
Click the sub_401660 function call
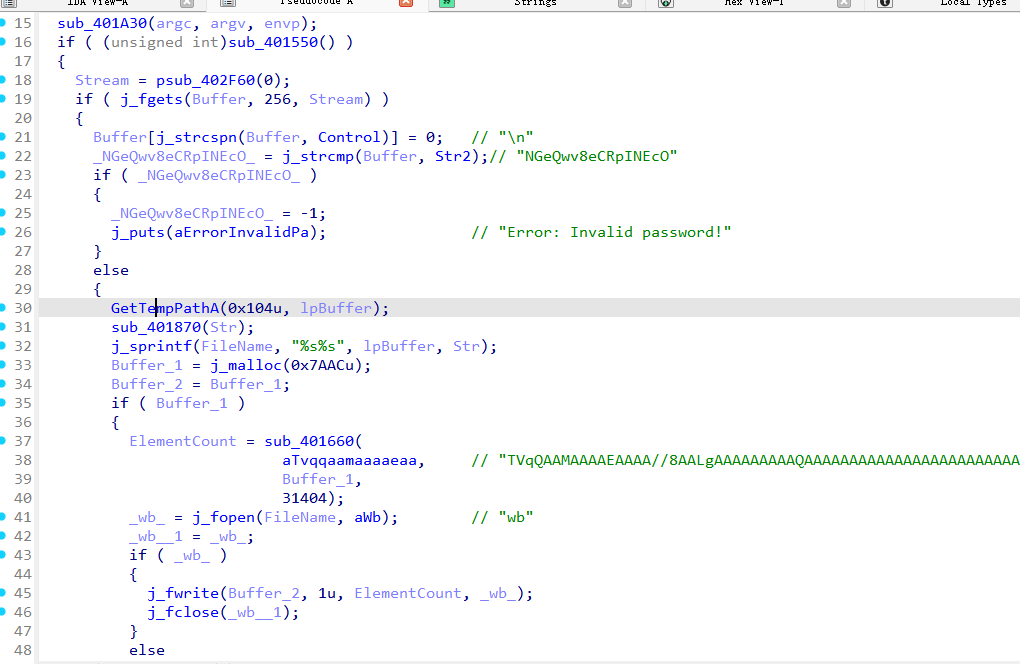tap(309, 442)
